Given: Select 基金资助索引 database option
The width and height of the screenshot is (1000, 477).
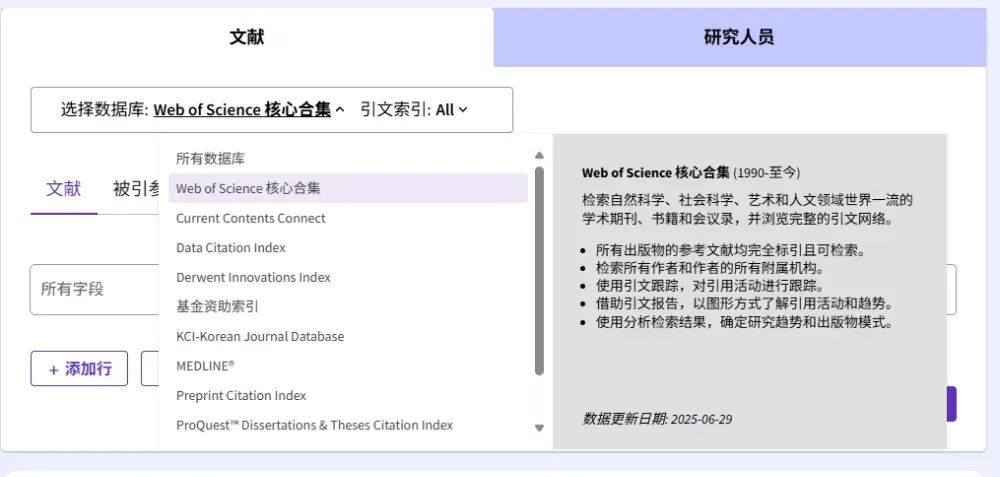Looking at the screenshot, I should [x=348, y=307].
